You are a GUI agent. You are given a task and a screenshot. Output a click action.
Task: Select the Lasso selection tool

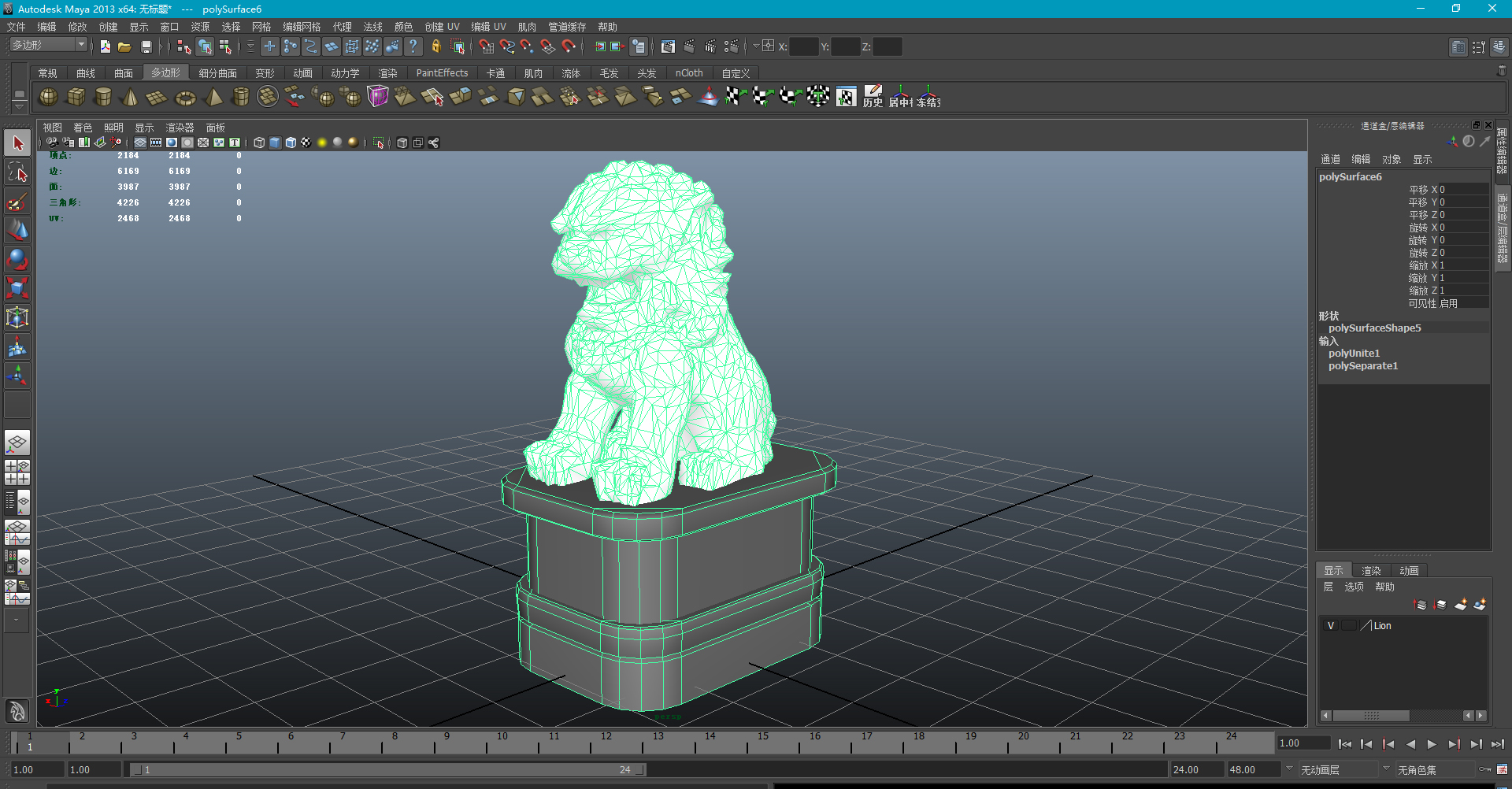point(17,172)
